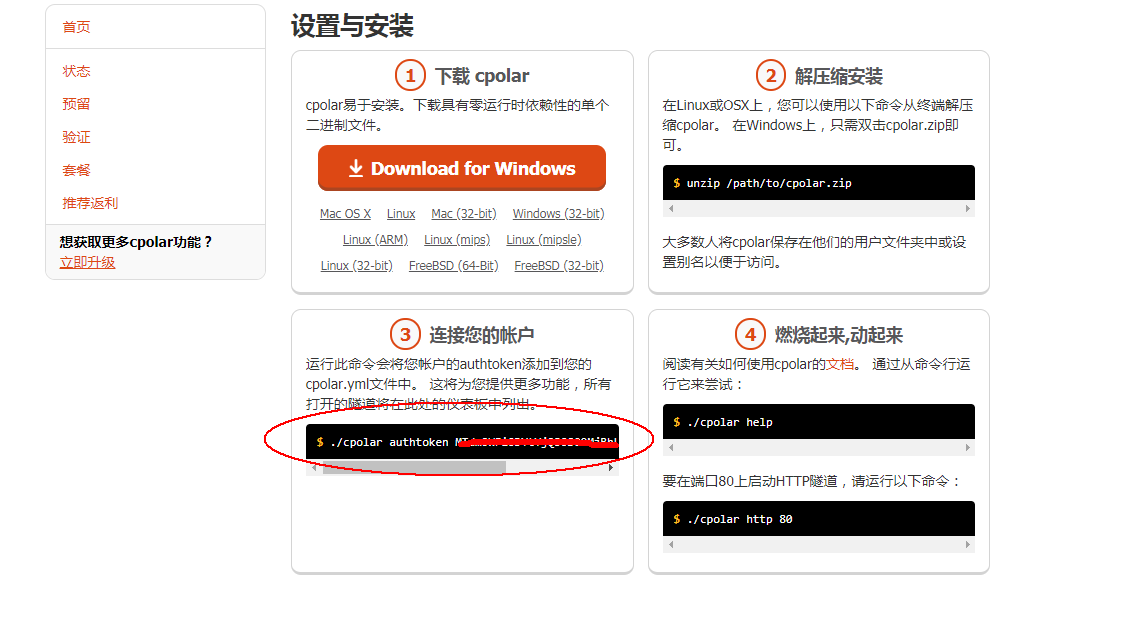
Task: Open 推荐返利 referral page
Action: tap(90, 203)
